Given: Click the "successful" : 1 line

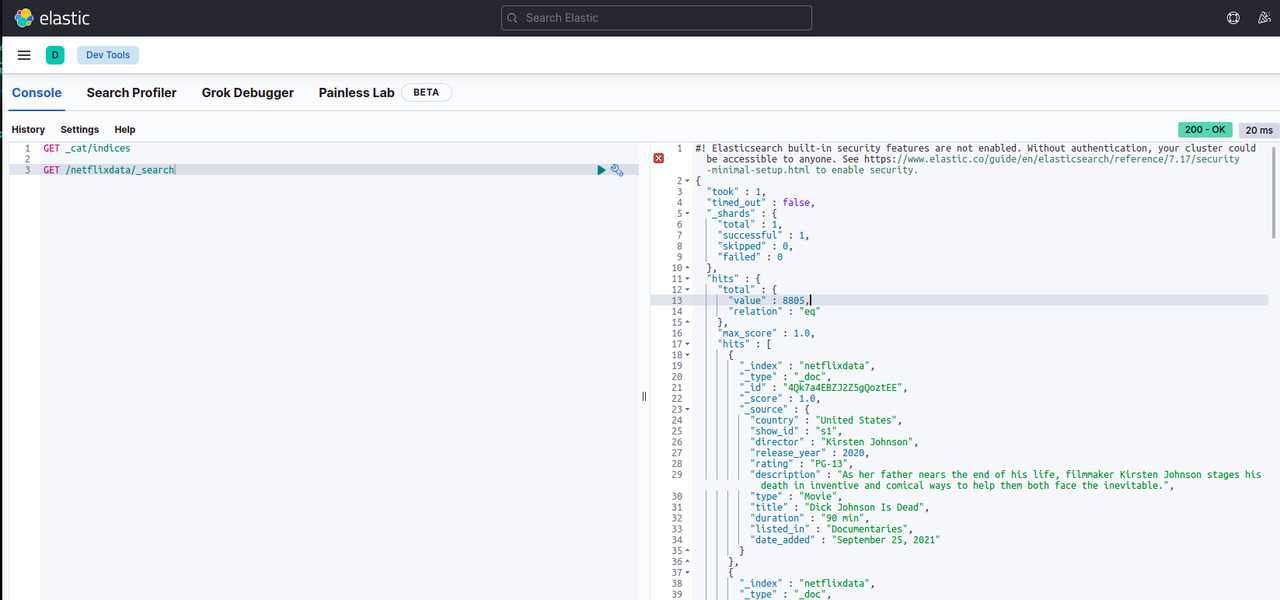Looking at the screenshot, I should click(x=764, y=236).
